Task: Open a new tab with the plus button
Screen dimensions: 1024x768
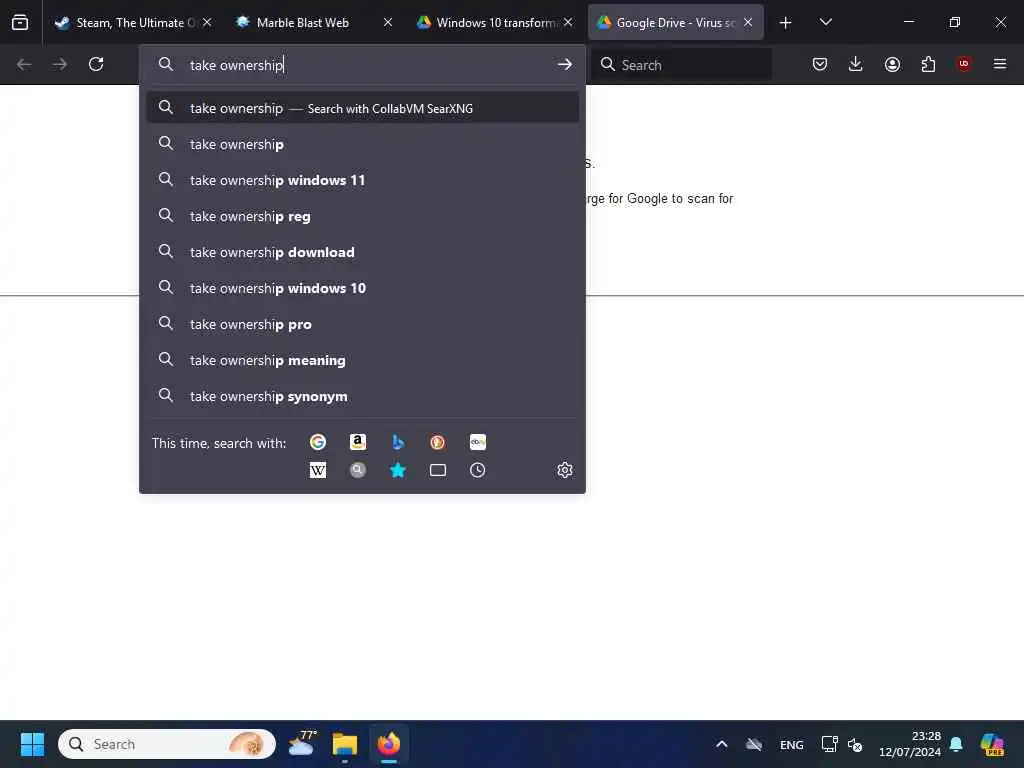Action: coord(786,22)
